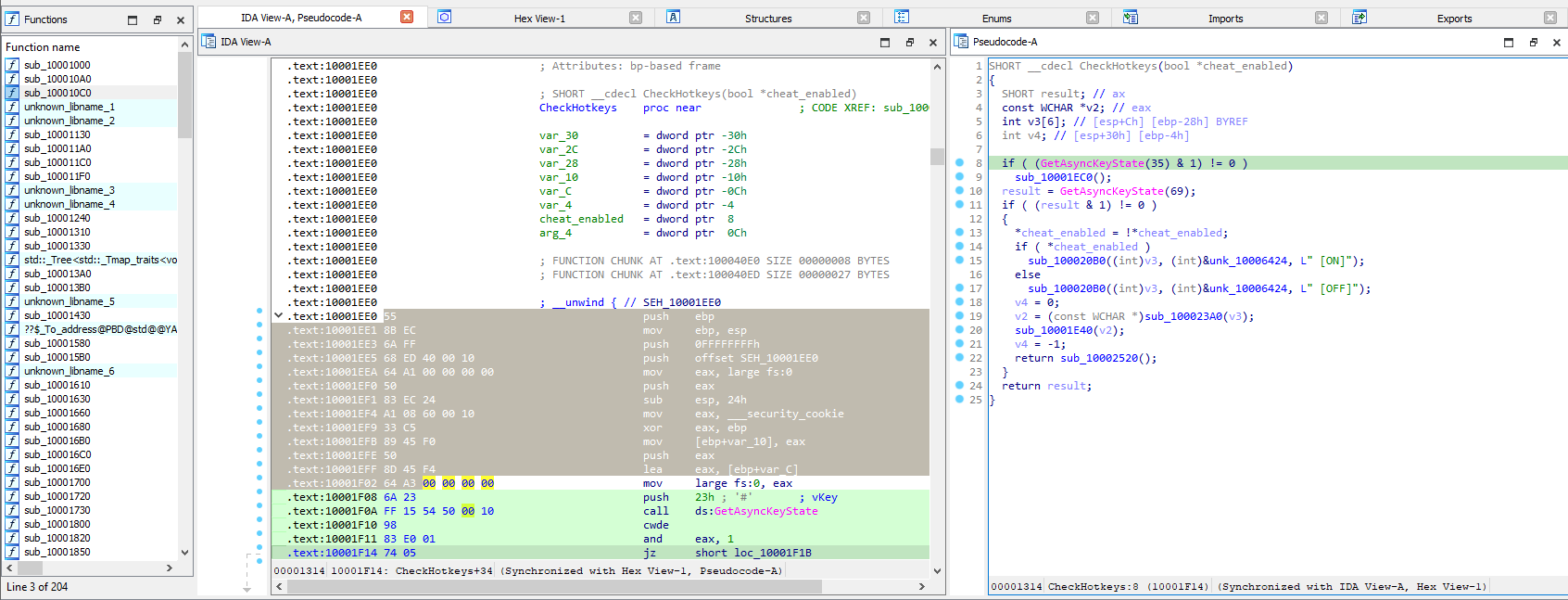Viewport: 1568px width, 600px height.
Task: Click the Functions panel horizontal scrollbar thumb
Action: [31, 568]
